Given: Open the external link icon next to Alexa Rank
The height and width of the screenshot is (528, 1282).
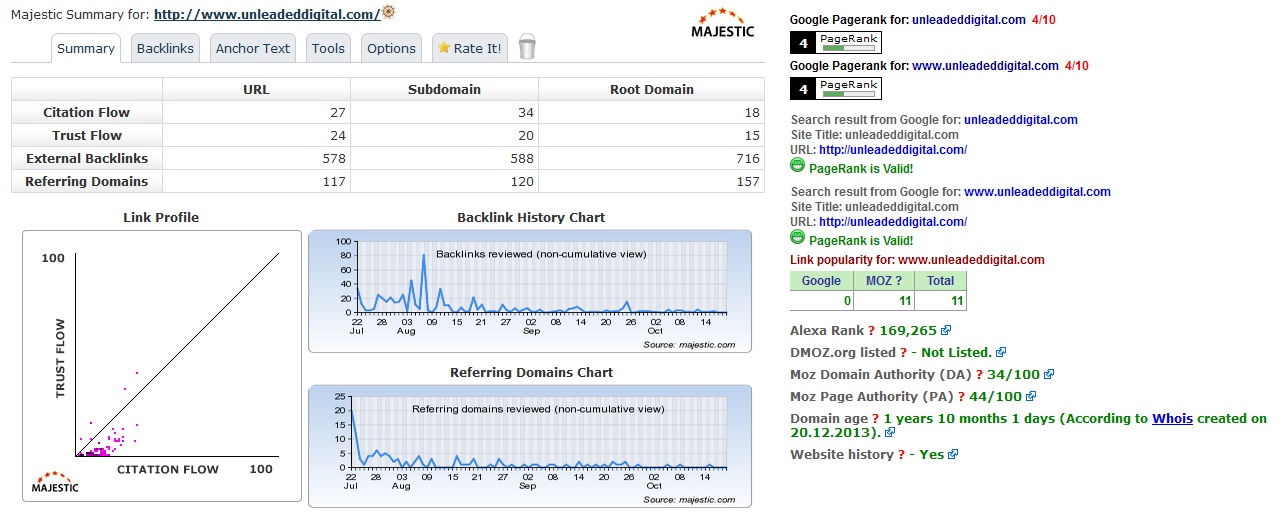Looking at the screenshot, I should pyautogui.click(x=946, y=330).
